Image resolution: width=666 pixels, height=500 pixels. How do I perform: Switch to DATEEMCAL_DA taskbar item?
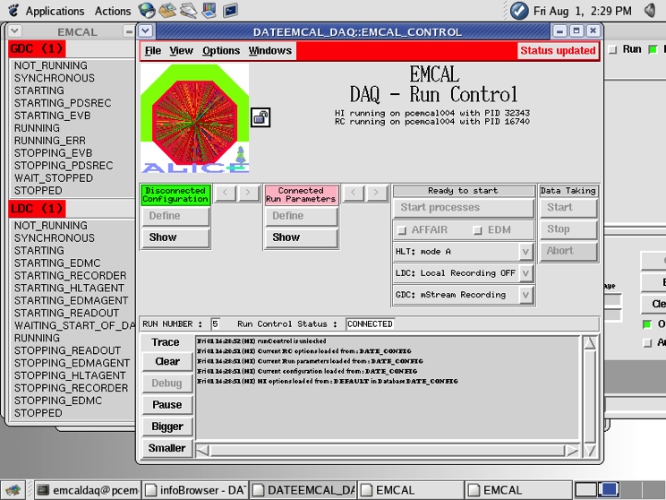tap(303, 490)
